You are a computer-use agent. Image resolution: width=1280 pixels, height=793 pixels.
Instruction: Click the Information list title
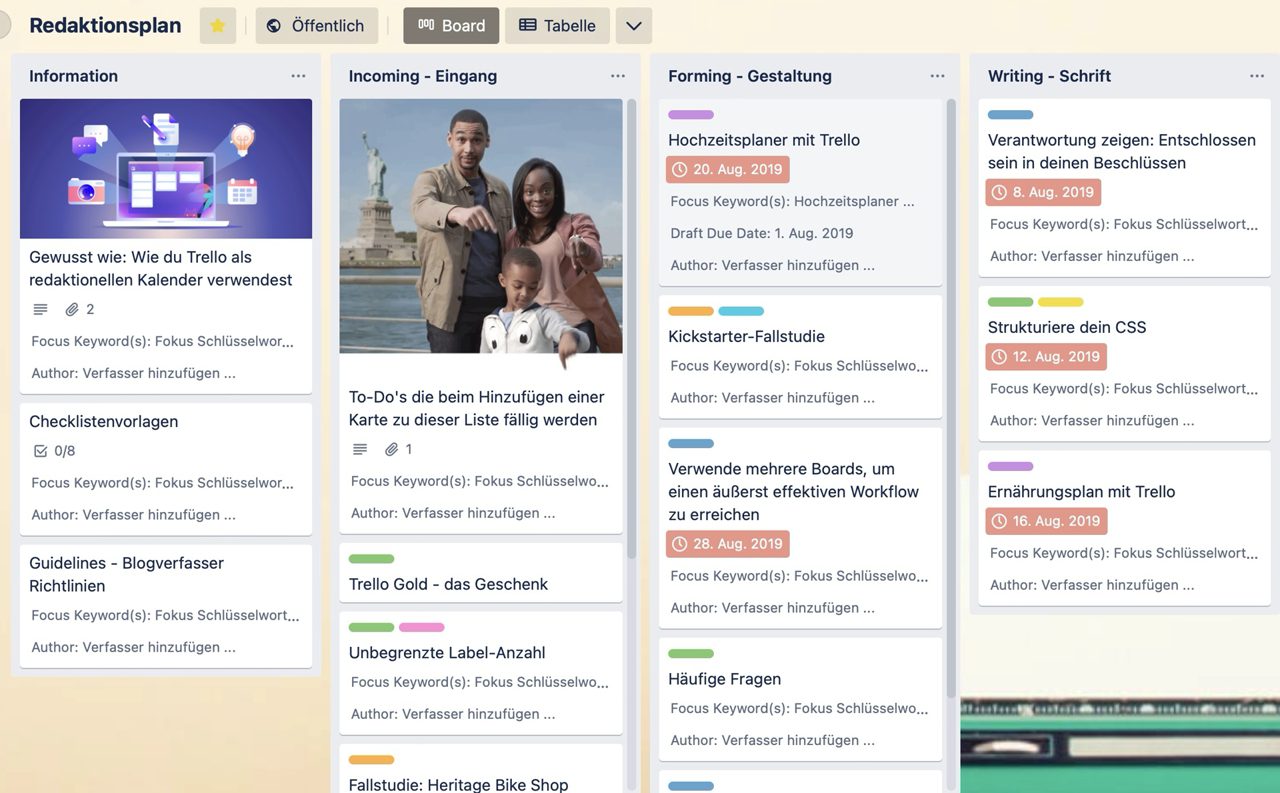click(73, 76)
